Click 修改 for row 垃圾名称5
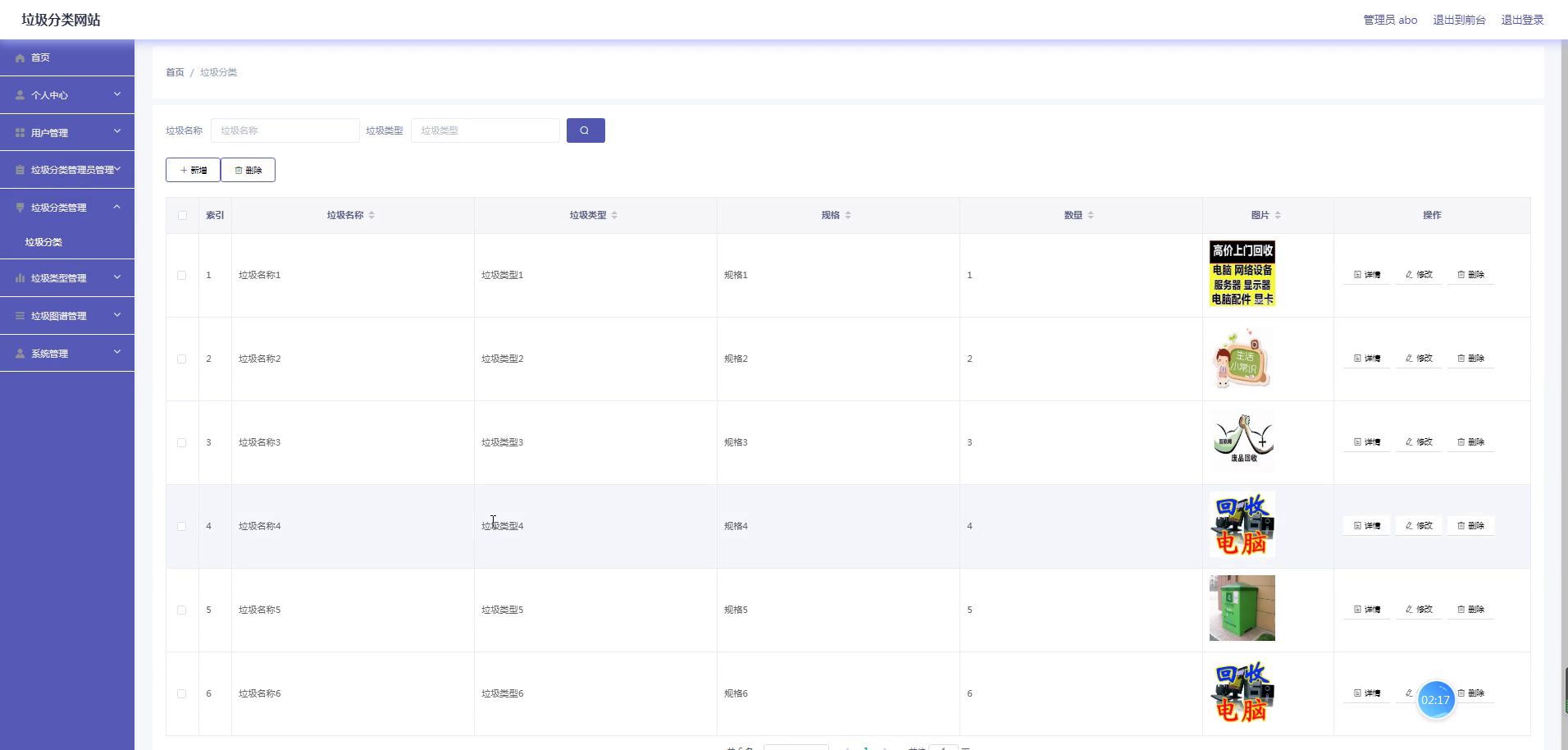Image resolution: width=1568 pixels, height=750 pixels. [1419, 610]
